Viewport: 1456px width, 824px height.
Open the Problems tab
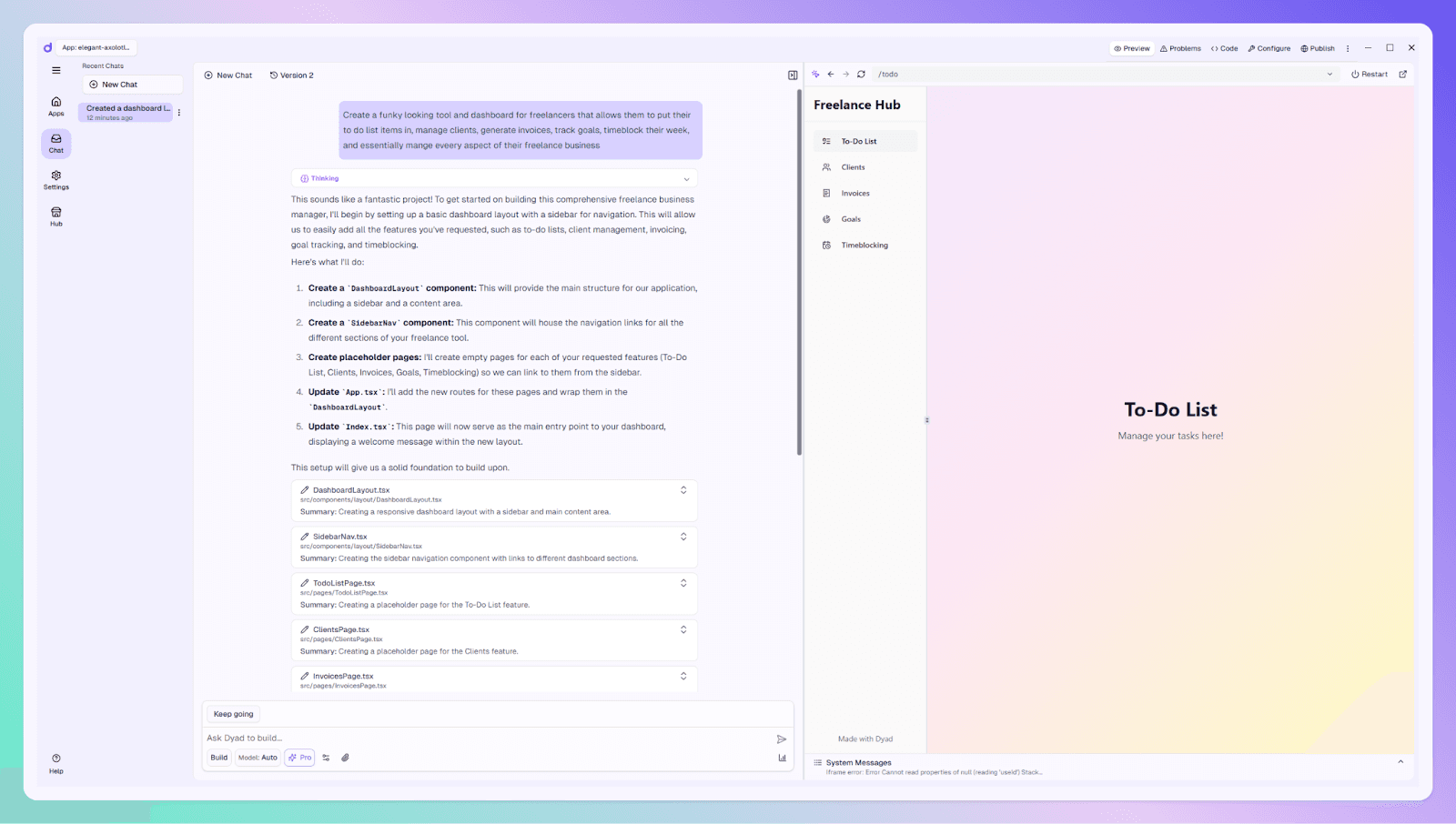[x=1180, y=48]
